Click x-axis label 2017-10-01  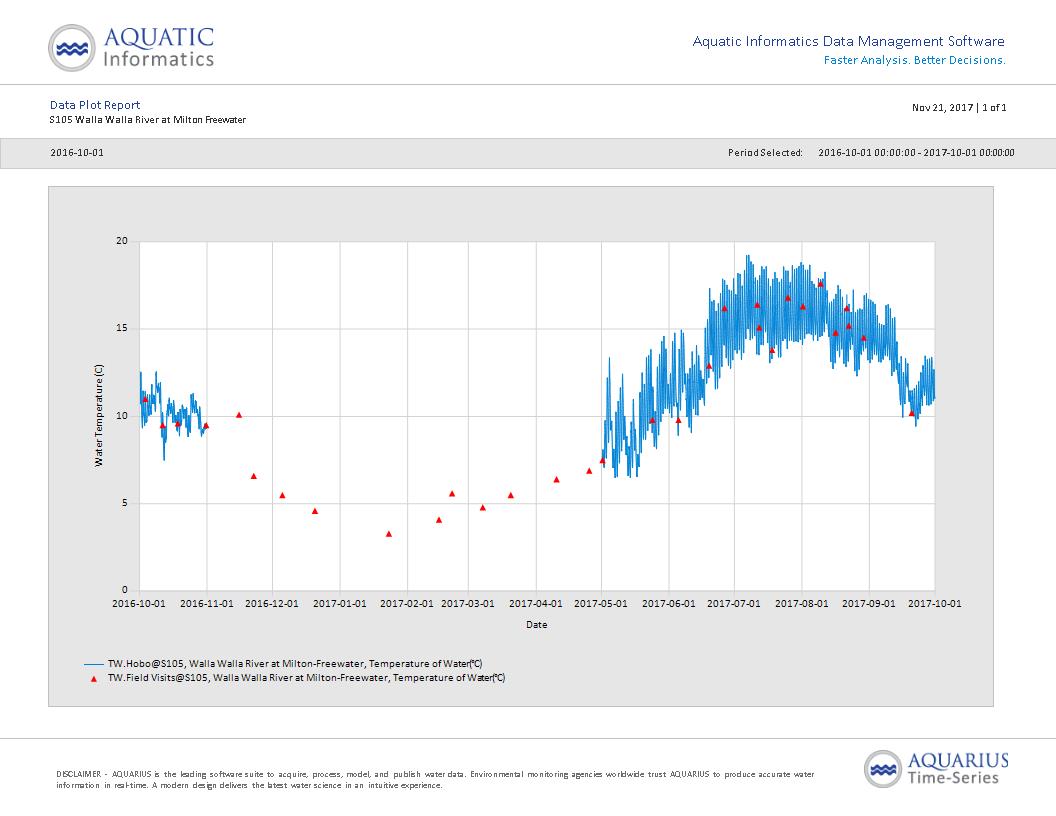935,603
